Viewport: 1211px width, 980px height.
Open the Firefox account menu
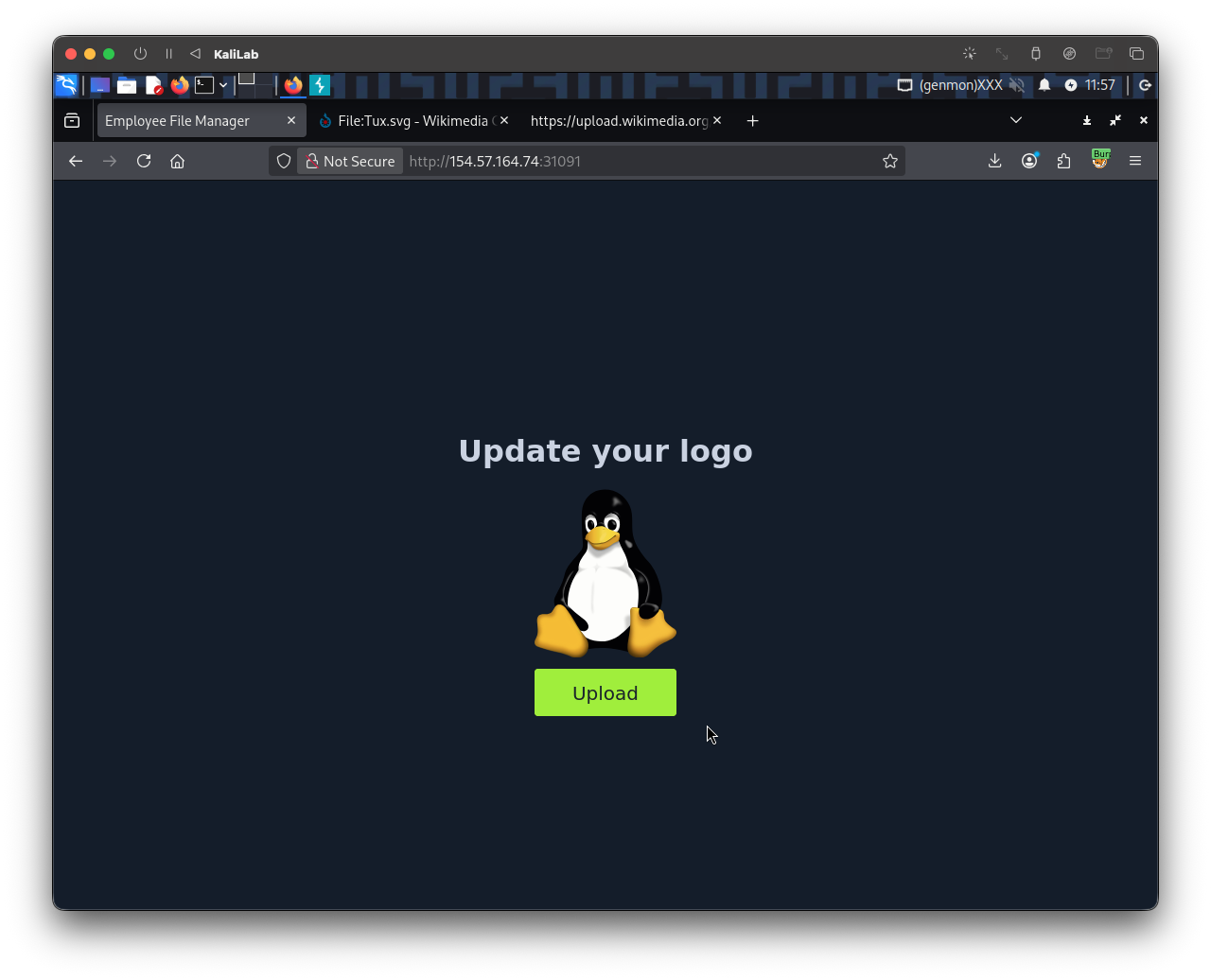coord(1029,161)
